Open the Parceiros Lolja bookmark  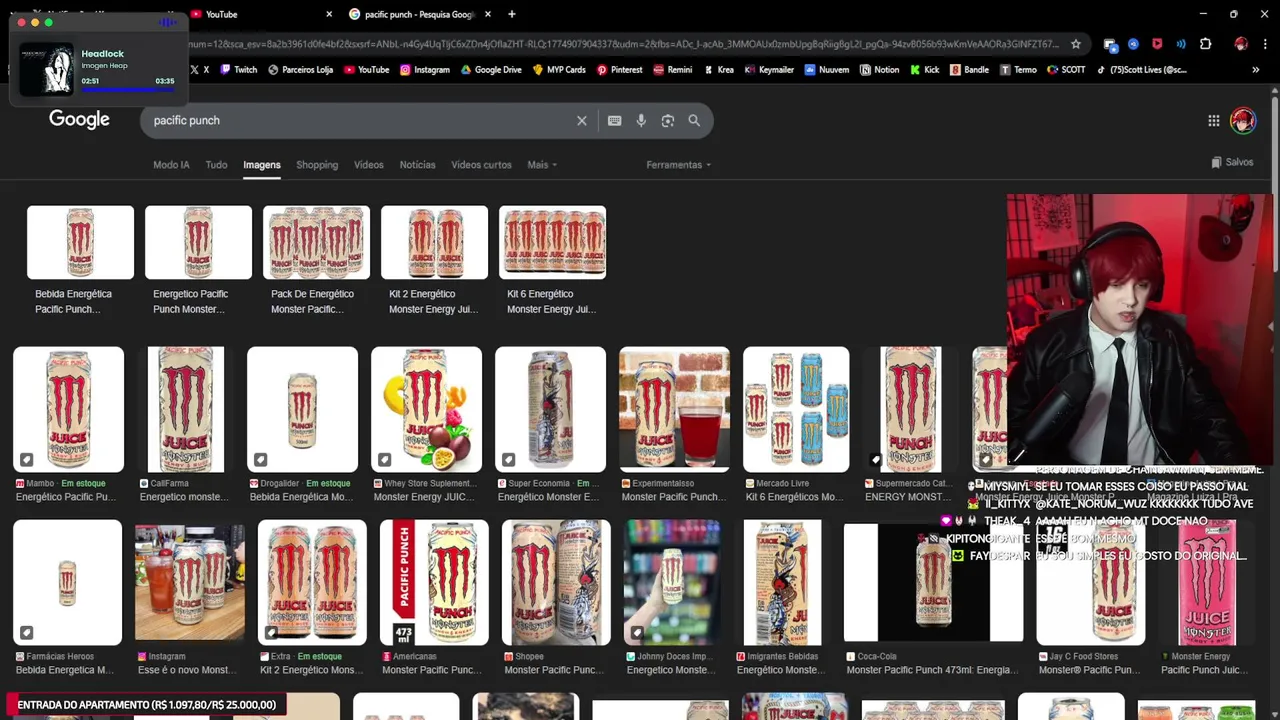(300, 70)
